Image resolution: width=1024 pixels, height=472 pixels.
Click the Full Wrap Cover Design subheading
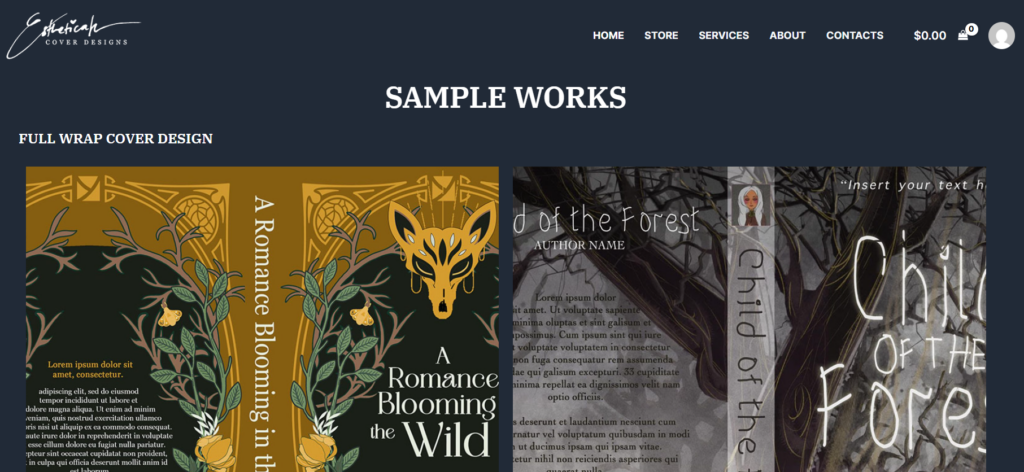pyautogui.click(x=116, y=138)
